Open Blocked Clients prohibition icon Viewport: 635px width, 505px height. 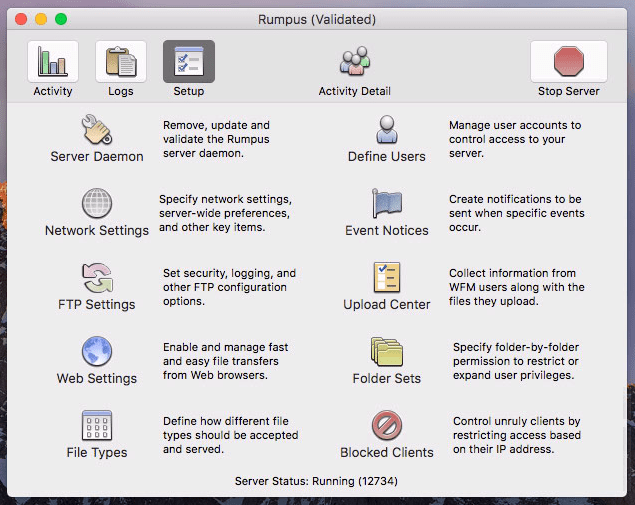[387, 425]
